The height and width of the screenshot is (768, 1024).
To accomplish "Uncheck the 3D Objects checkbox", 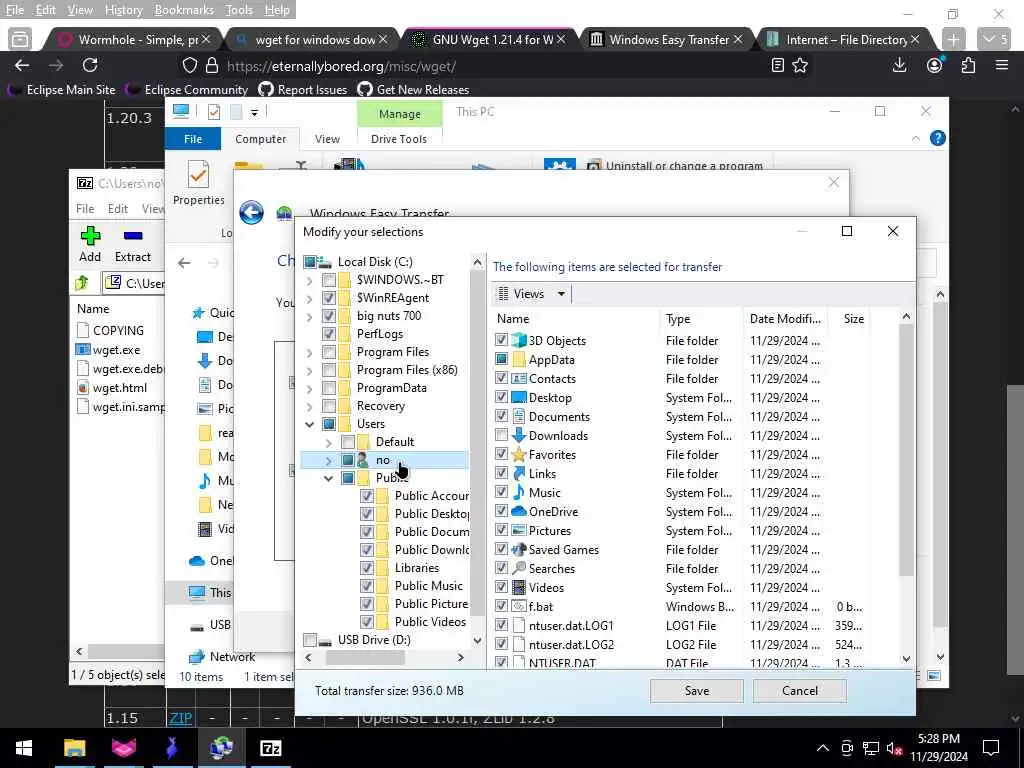I will tap(501, 340).
